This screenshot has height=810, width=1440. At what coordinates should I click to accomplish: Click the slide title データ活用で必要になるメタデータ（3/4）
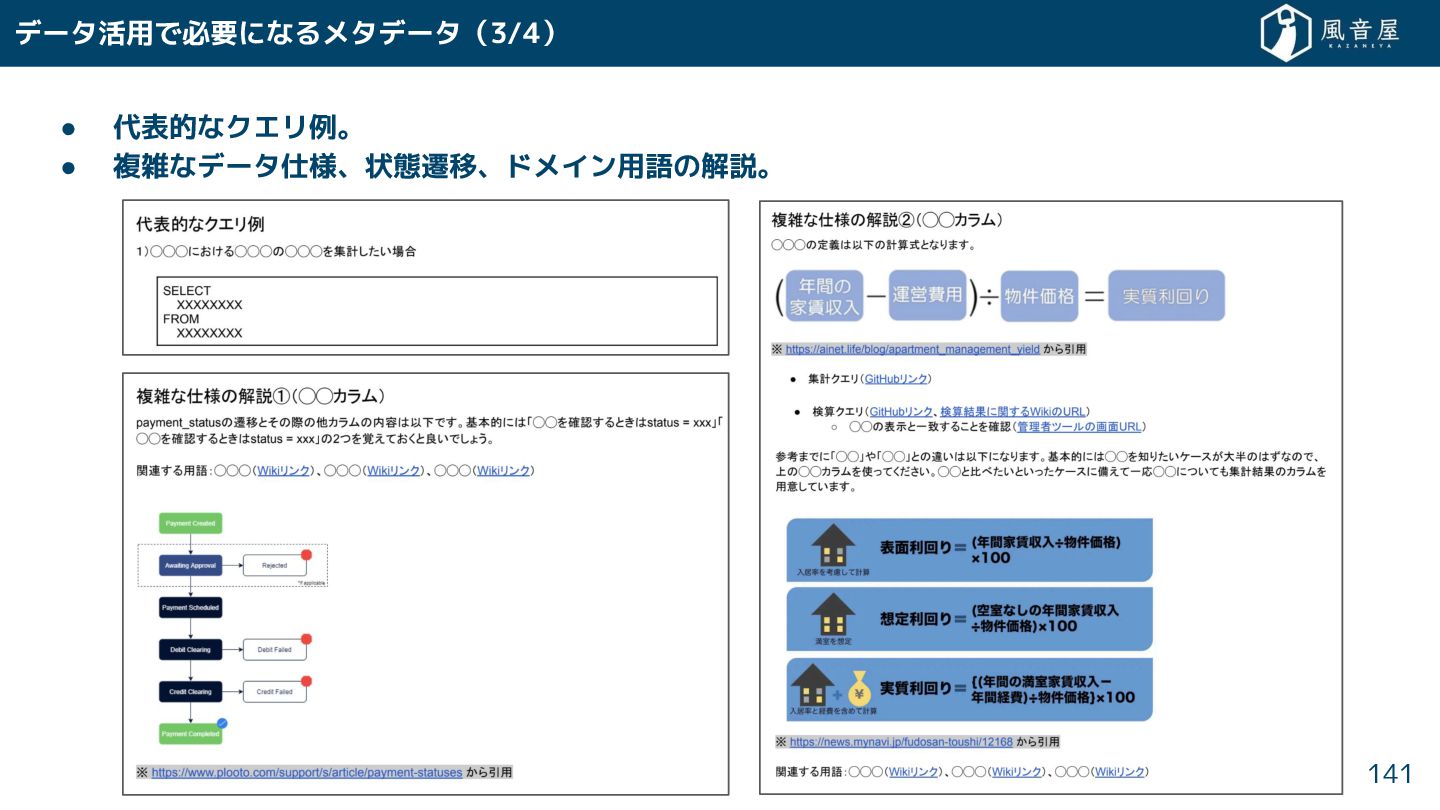click(x=285, y=33)
